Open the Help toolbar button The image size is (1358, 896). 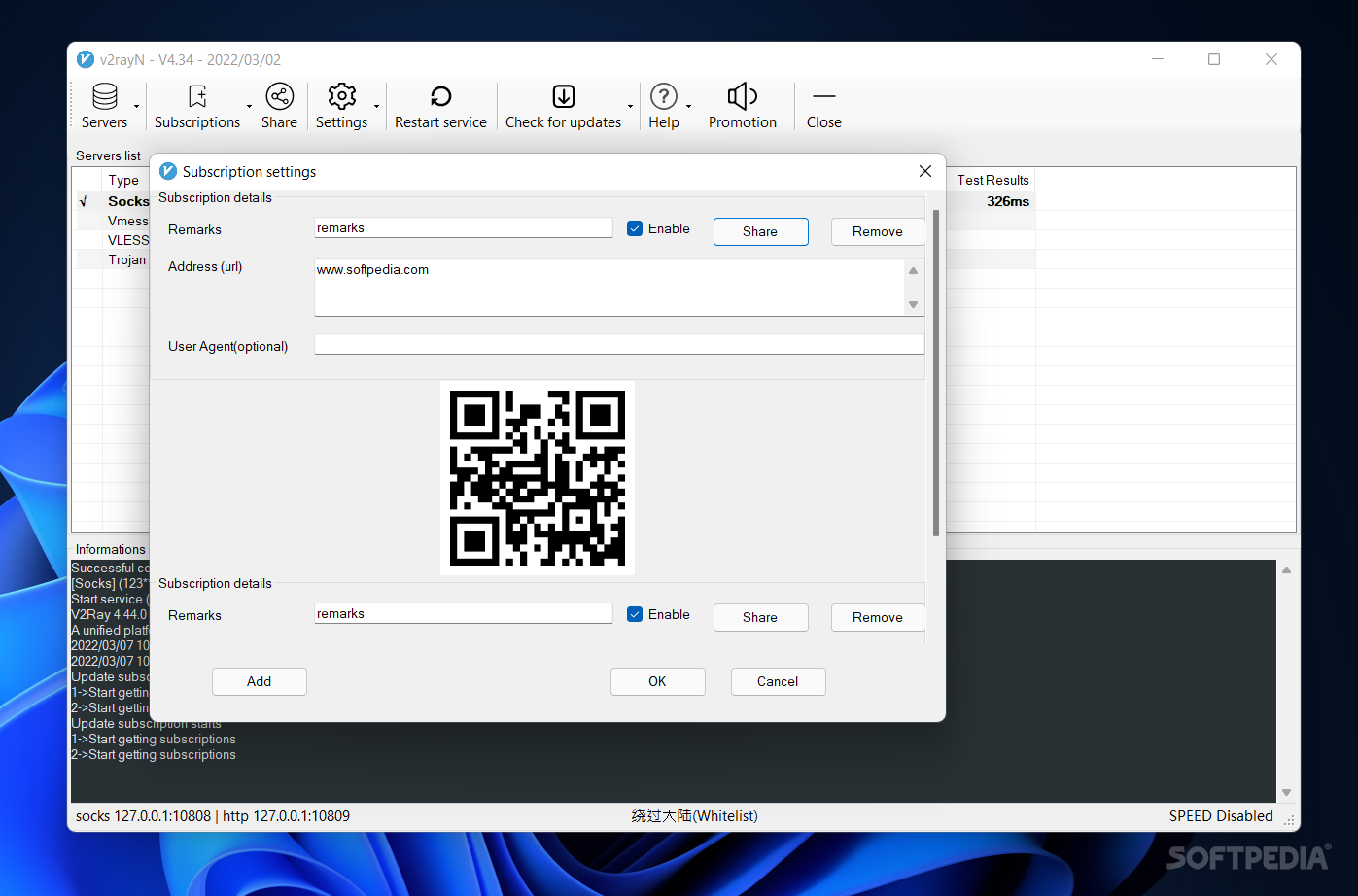coord(664,106)
